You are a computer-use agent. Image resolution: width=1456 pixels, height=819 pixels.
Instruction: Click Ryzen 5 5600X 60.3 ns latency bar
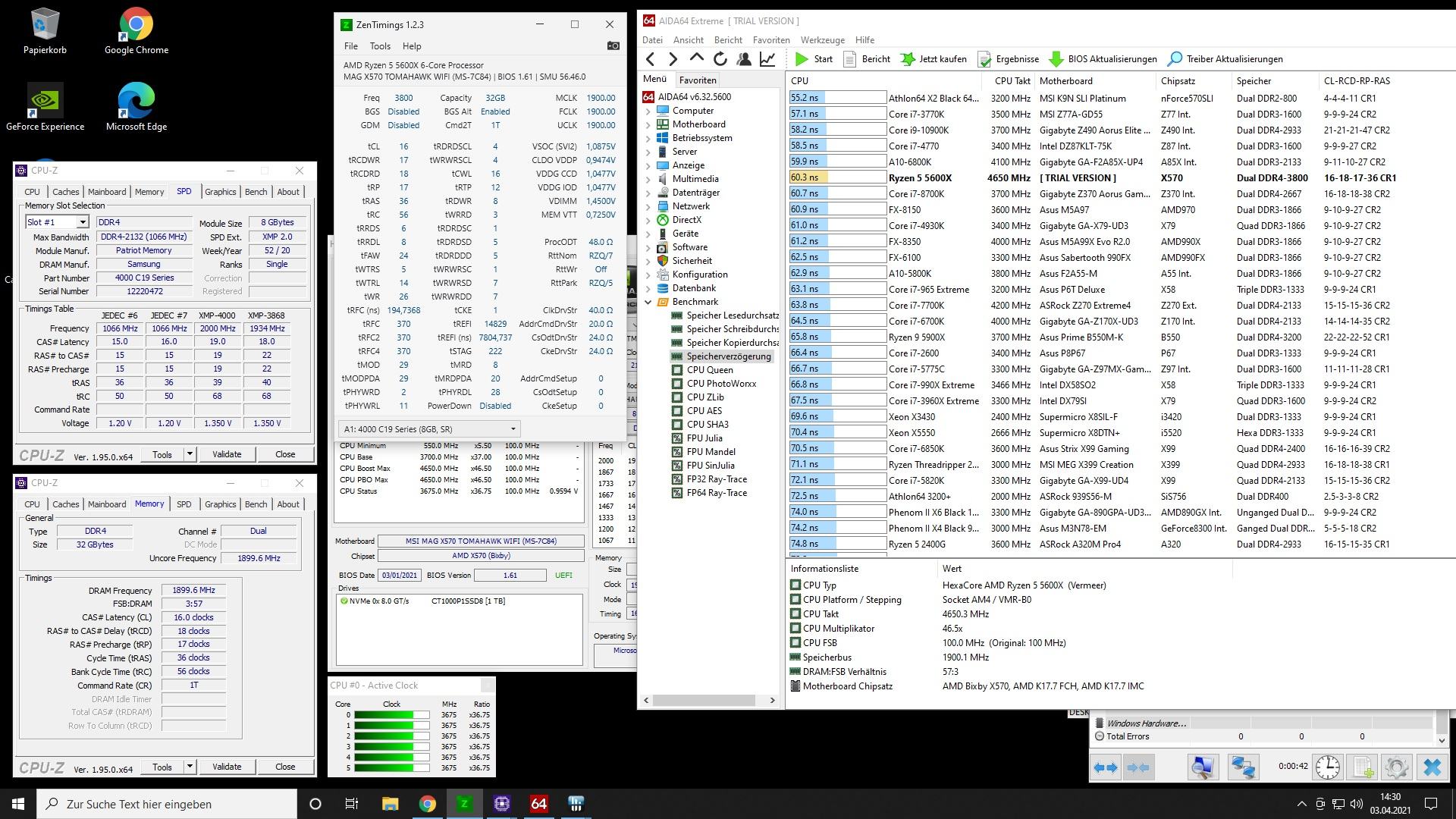click(x=837, y=177)
